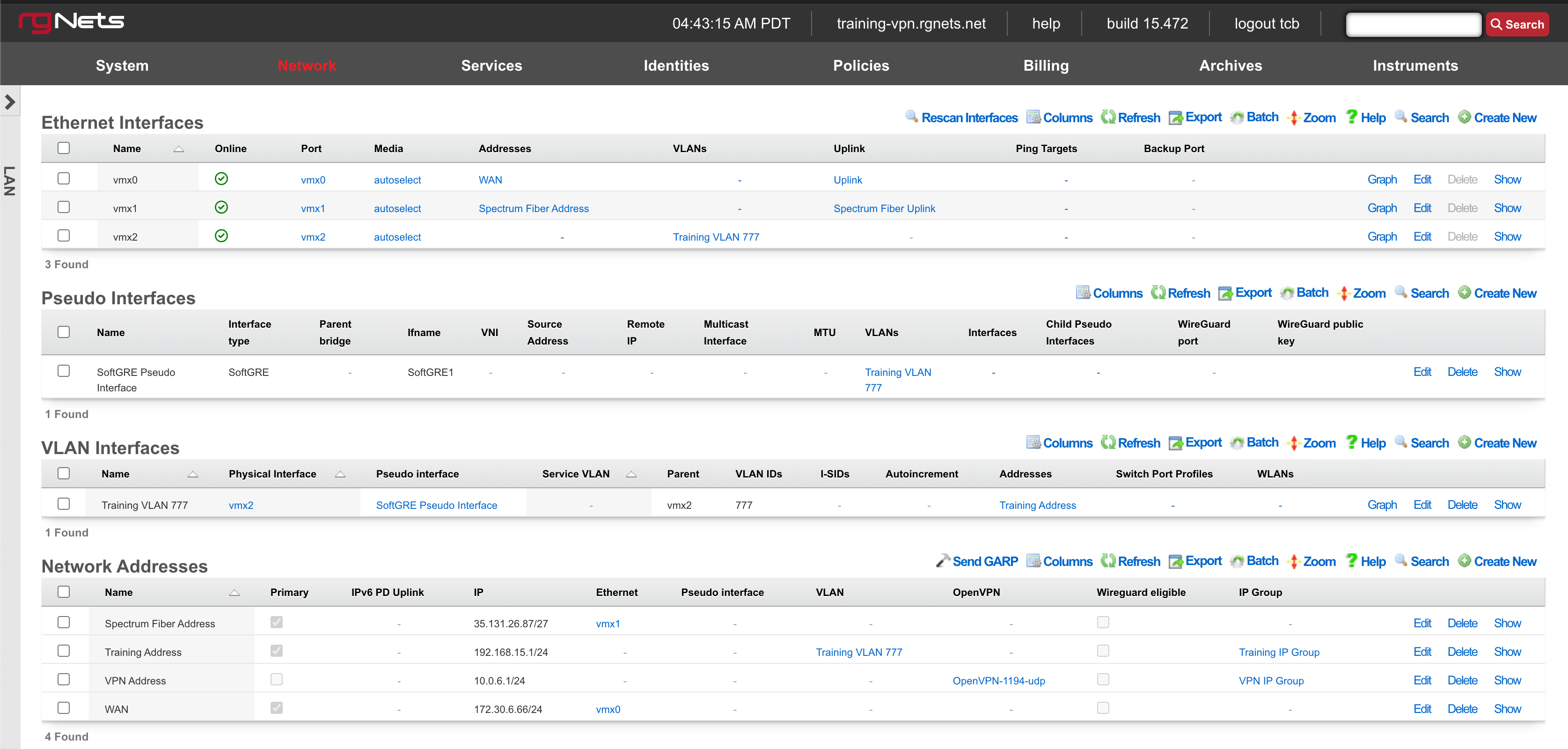Screen dimensions: 1568x749
Task: Click the top search input field
Action: coord(1414,24)
